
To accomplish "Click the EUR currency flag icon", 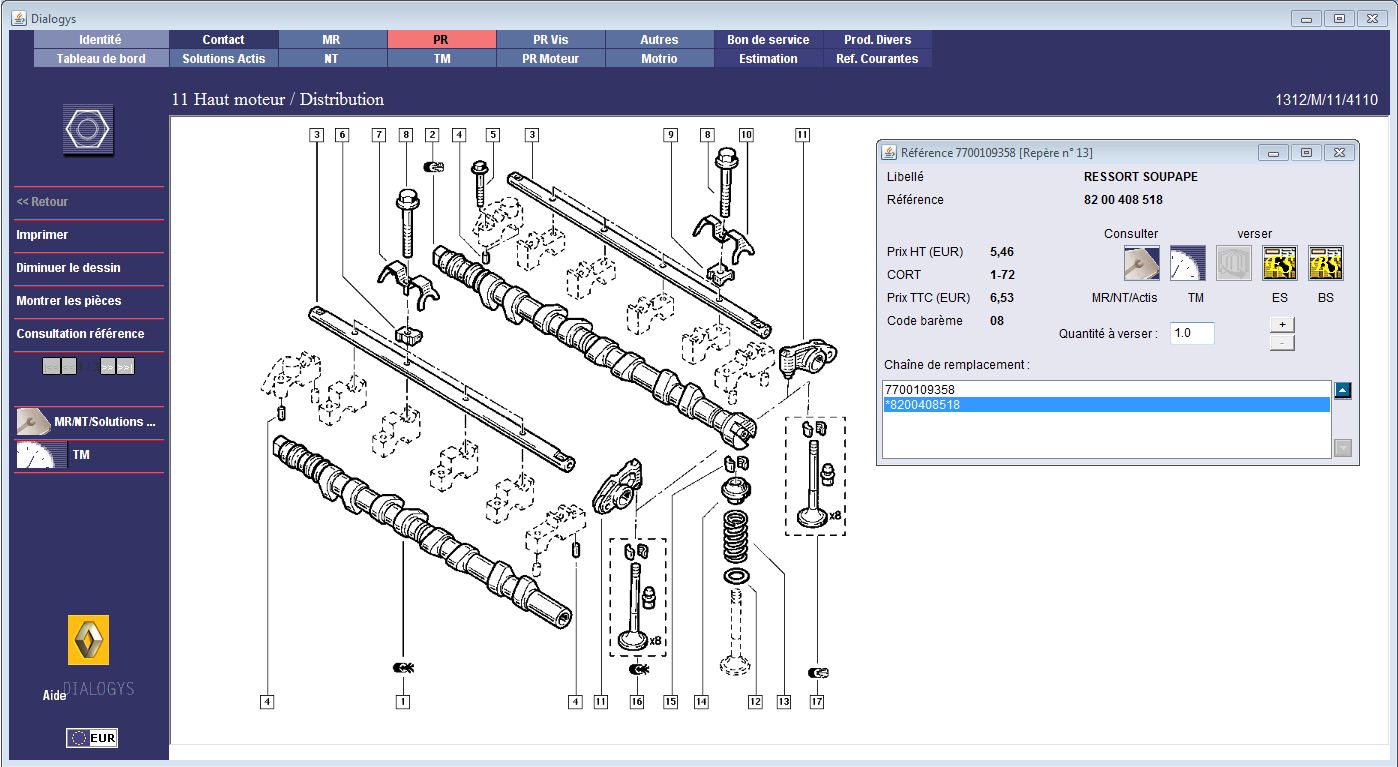I will click(x=92, y=738).
